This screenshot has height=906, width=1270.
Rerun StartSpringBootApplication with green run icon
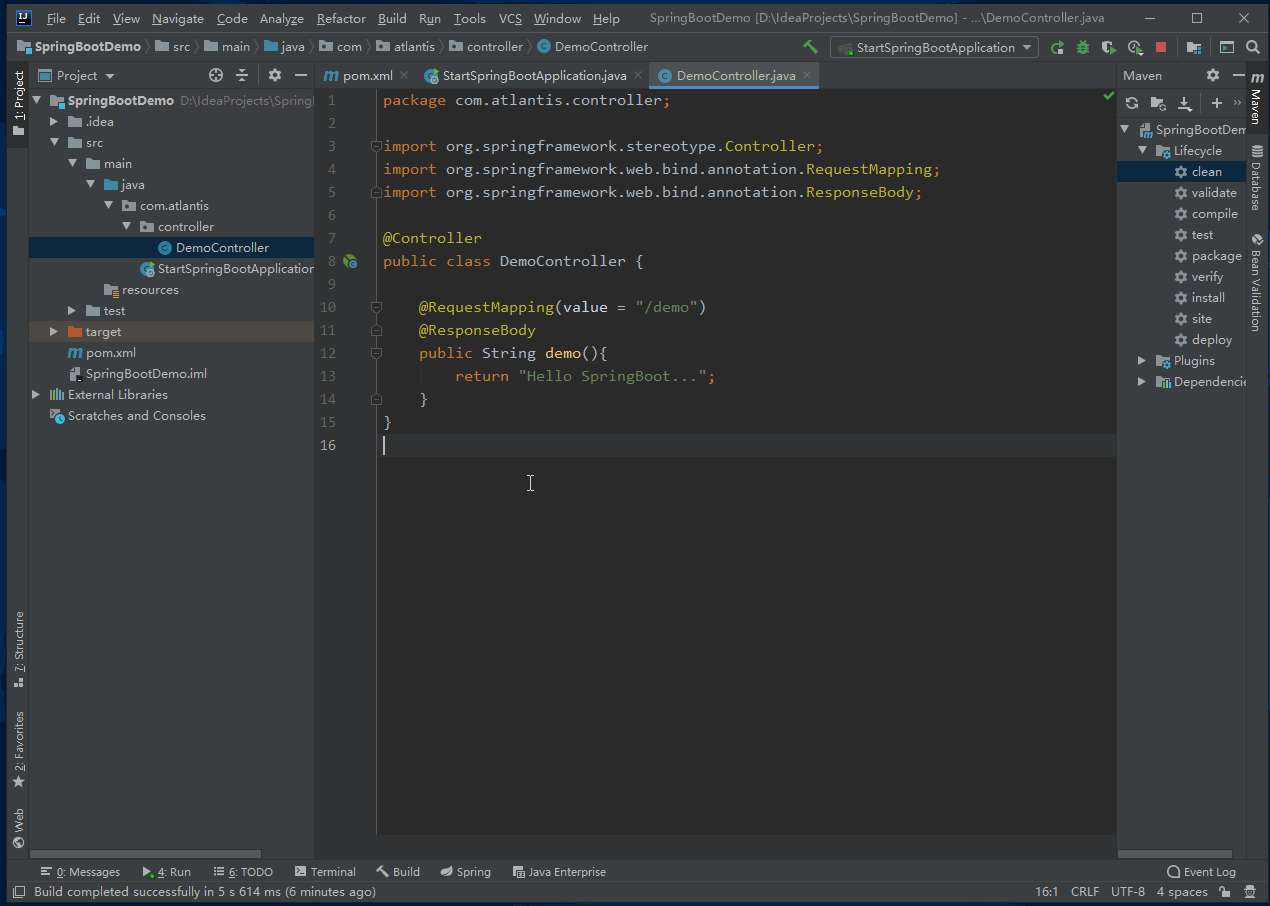(x=1057, y=47)
